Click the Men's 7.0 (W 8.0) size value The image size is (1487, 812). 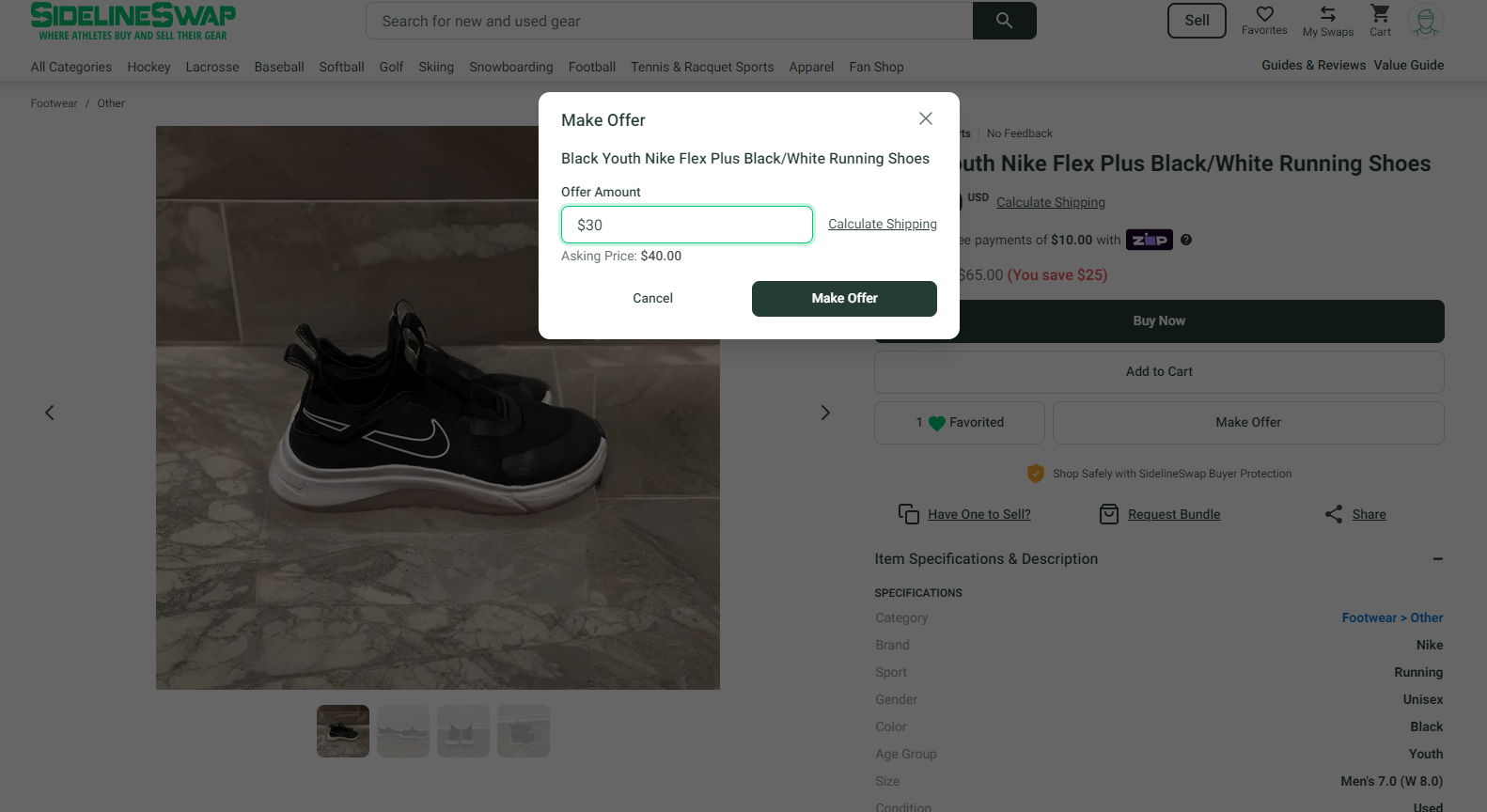point(1391,781)
